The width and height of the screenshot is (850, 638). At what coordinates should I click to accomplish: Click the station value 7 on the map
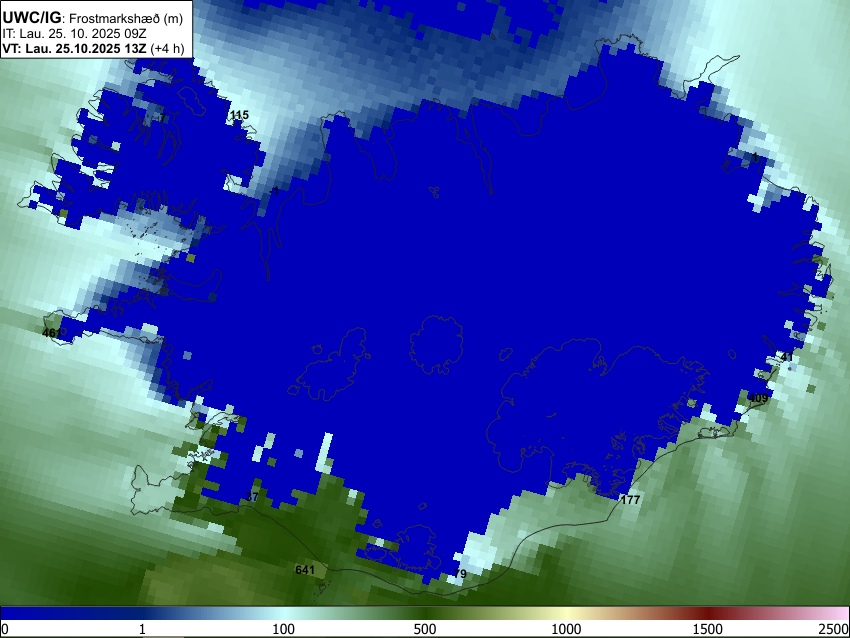coord(162,118)
